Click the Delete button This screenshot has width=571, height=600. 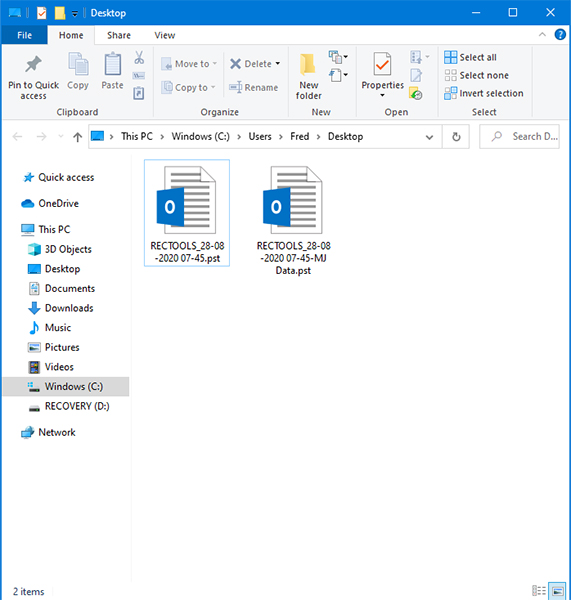251,64
